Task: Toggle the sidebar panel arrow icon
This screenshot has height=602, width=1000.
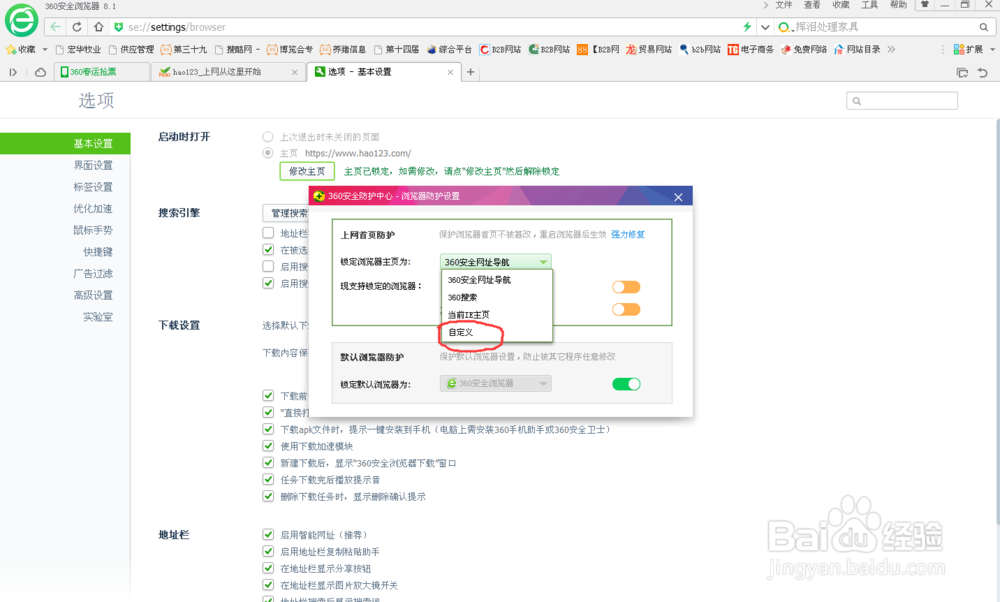Action: (x=13, y=72)
